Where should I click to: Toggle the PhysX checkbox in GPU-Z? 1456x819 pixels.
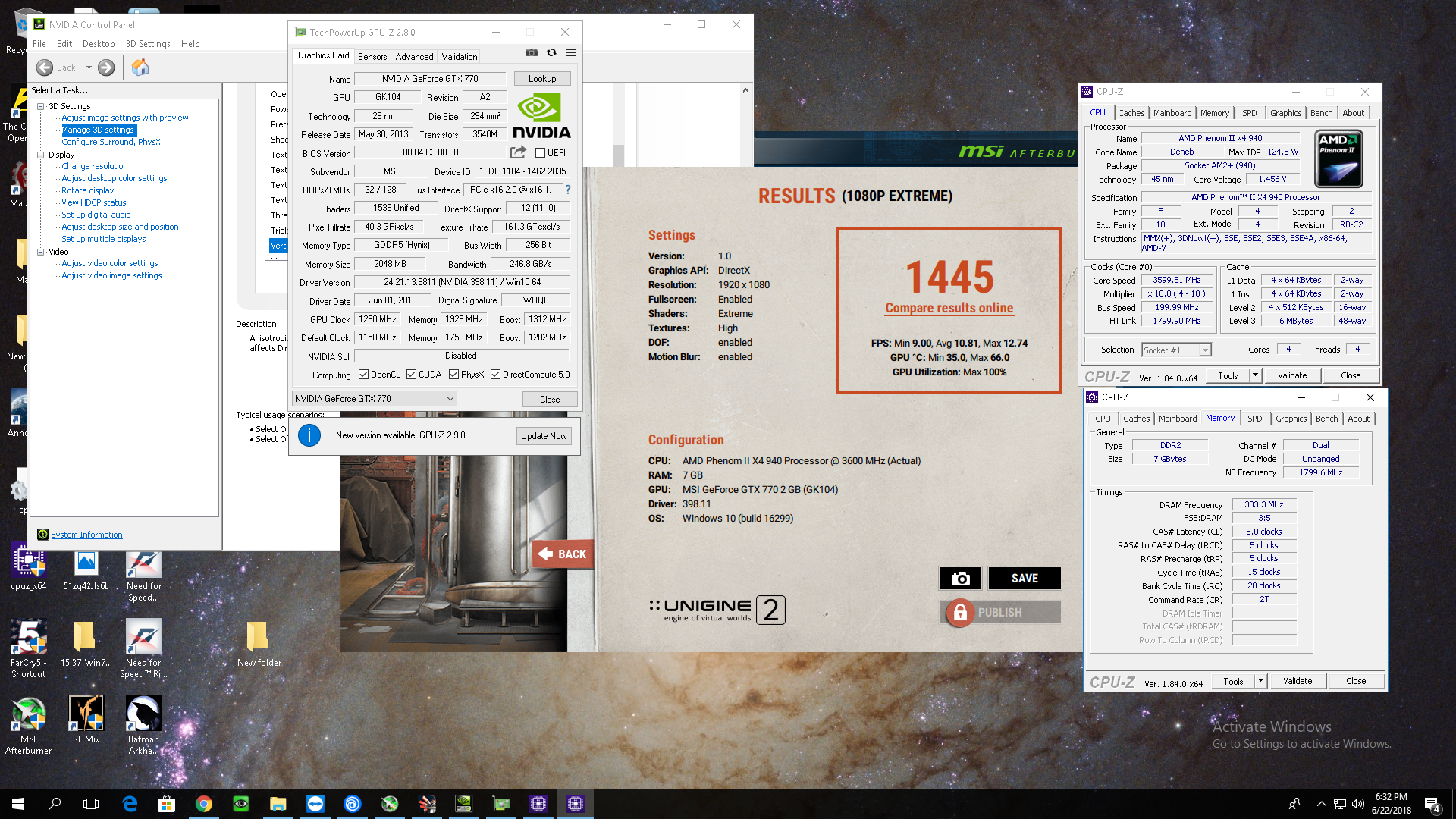[453, 375]
